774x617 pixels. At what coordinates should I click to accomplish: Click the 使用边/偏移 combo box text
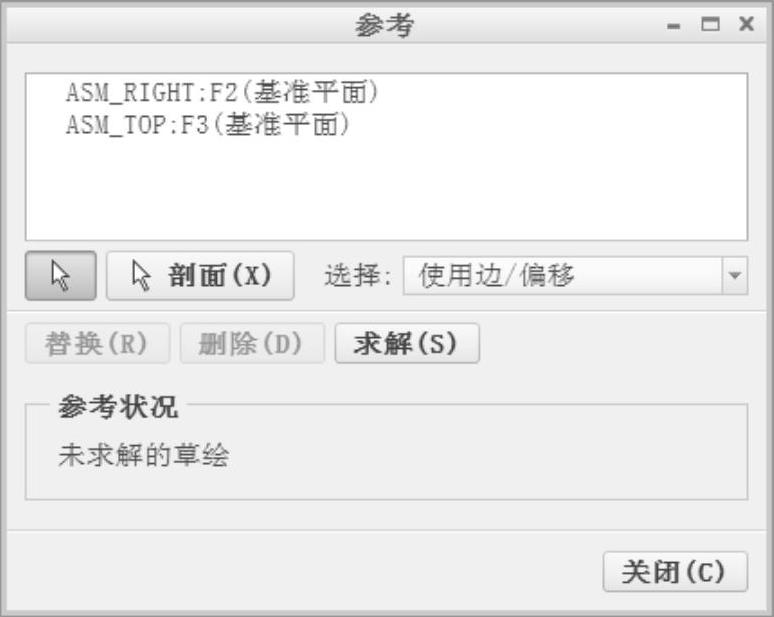[497, 275]
